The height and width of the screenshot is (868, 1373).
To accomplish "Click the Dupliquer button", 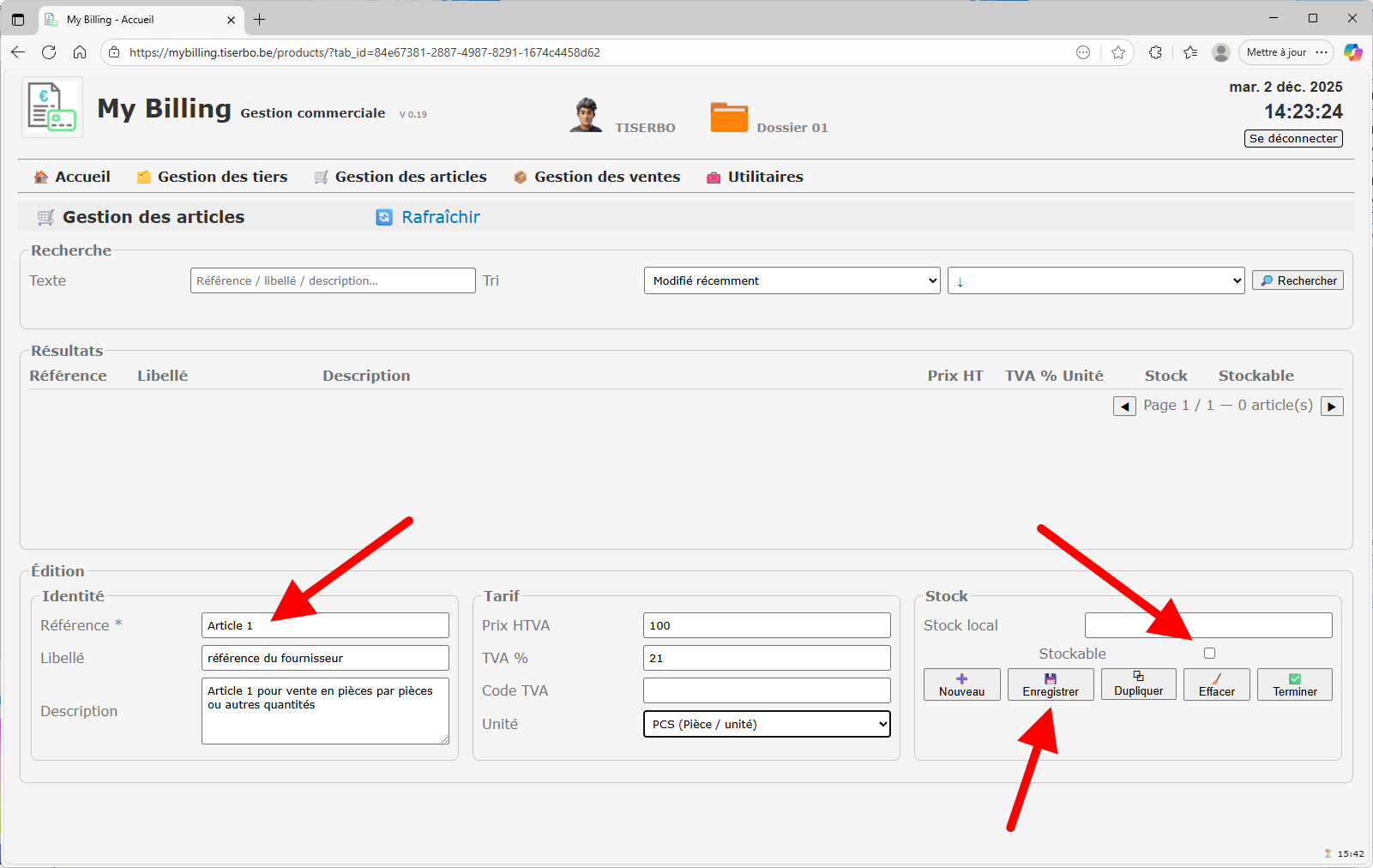I will (1138, 684).
